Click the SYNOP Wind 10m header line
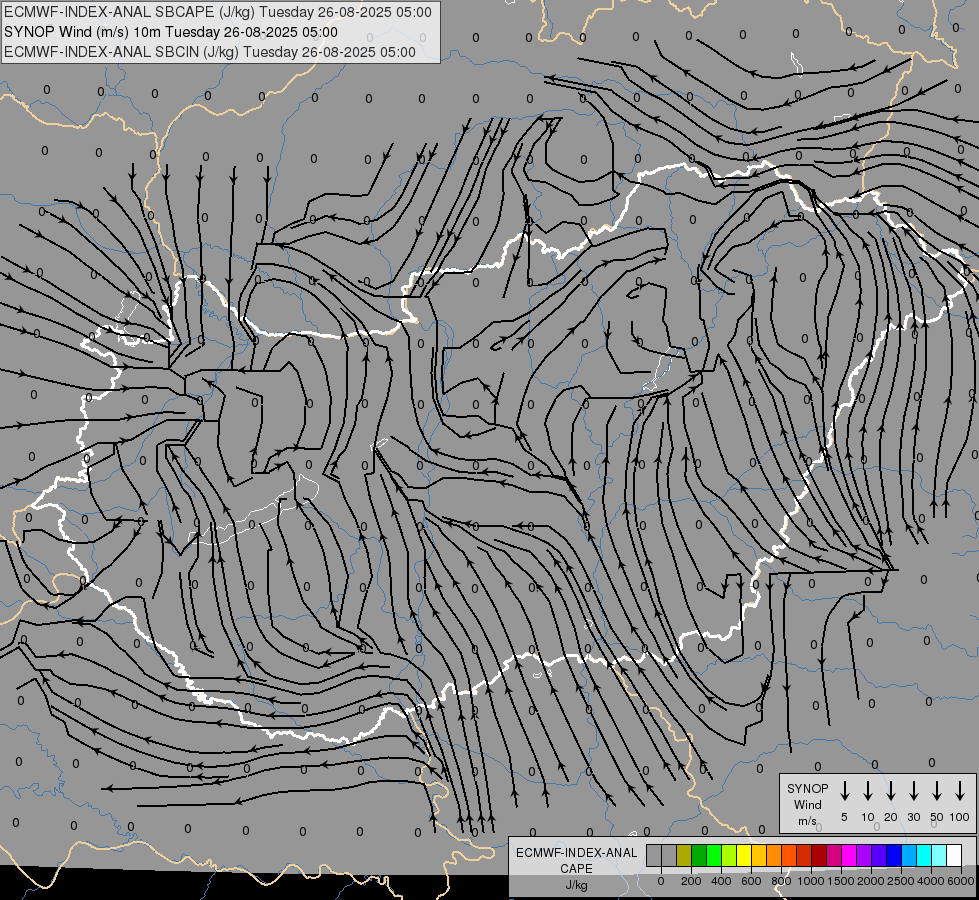 pos(170,32)
